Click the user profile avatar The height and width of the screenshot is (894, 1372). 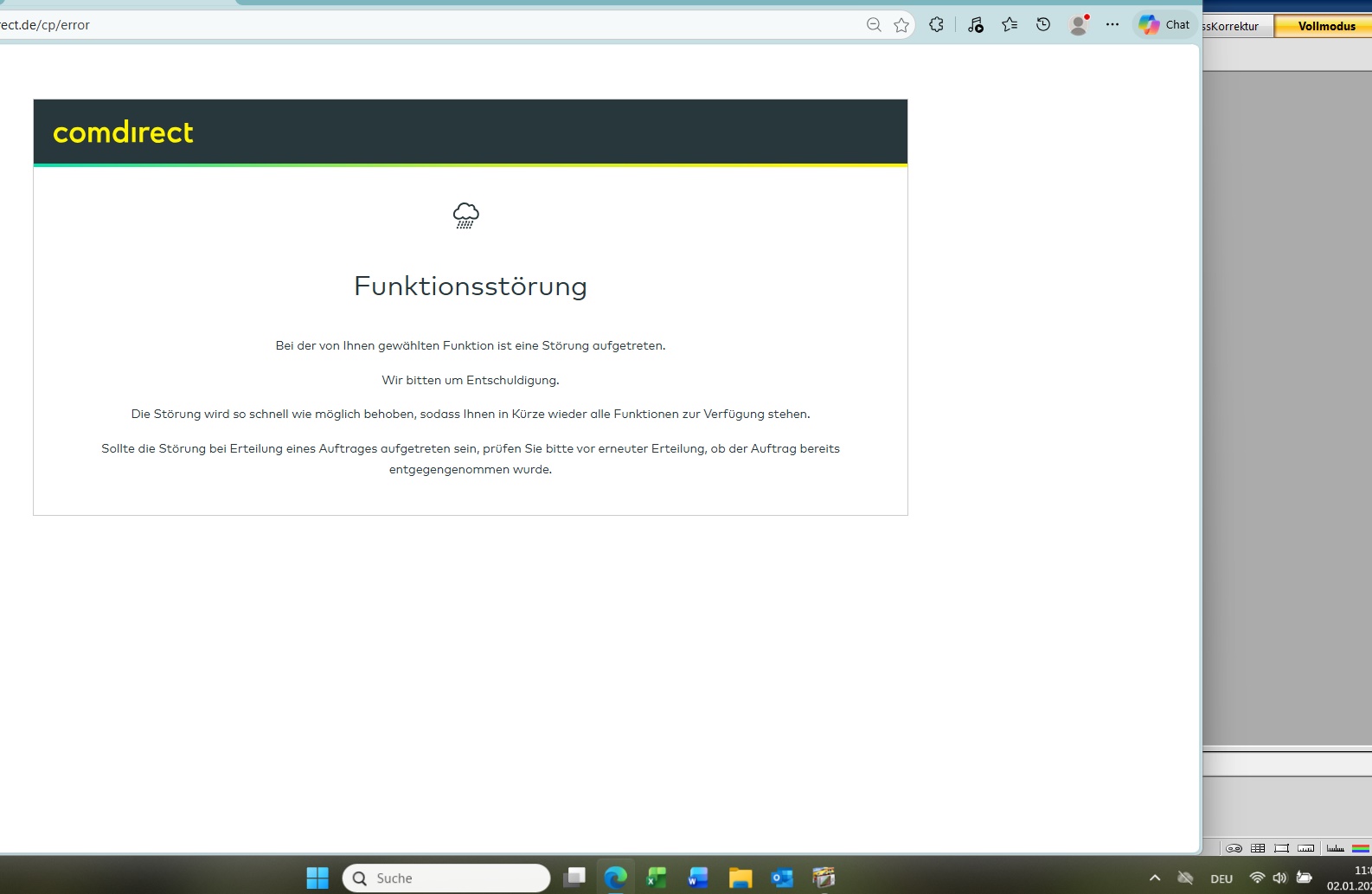point(1078,25)
